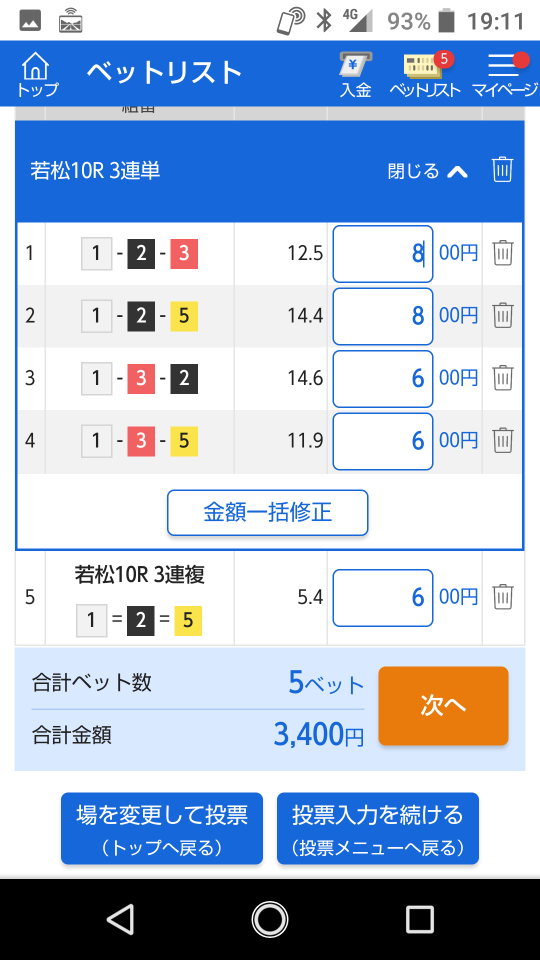Tap 投票入力を続ける button

[378, 828]
